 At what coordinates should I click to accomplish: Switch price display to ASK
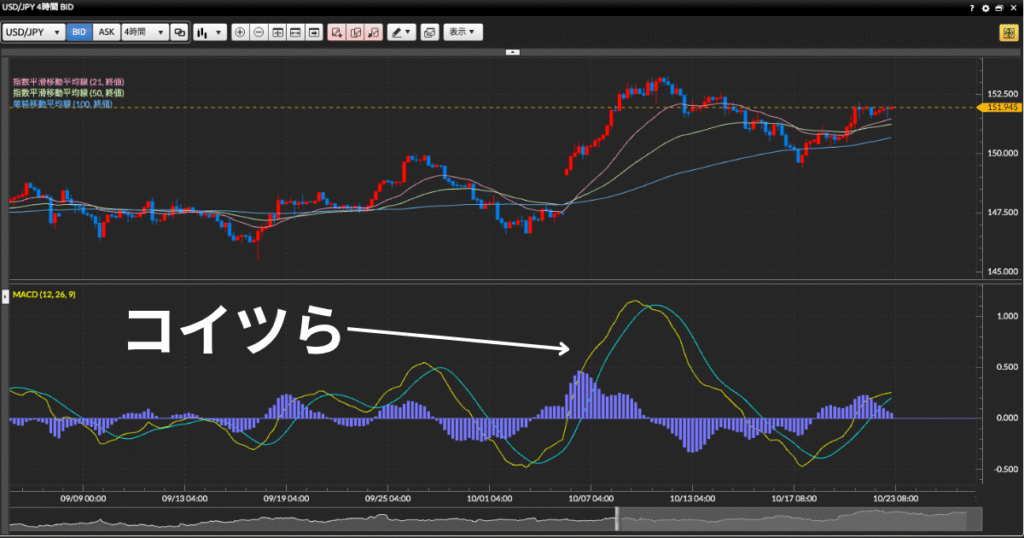coord(107,32)
